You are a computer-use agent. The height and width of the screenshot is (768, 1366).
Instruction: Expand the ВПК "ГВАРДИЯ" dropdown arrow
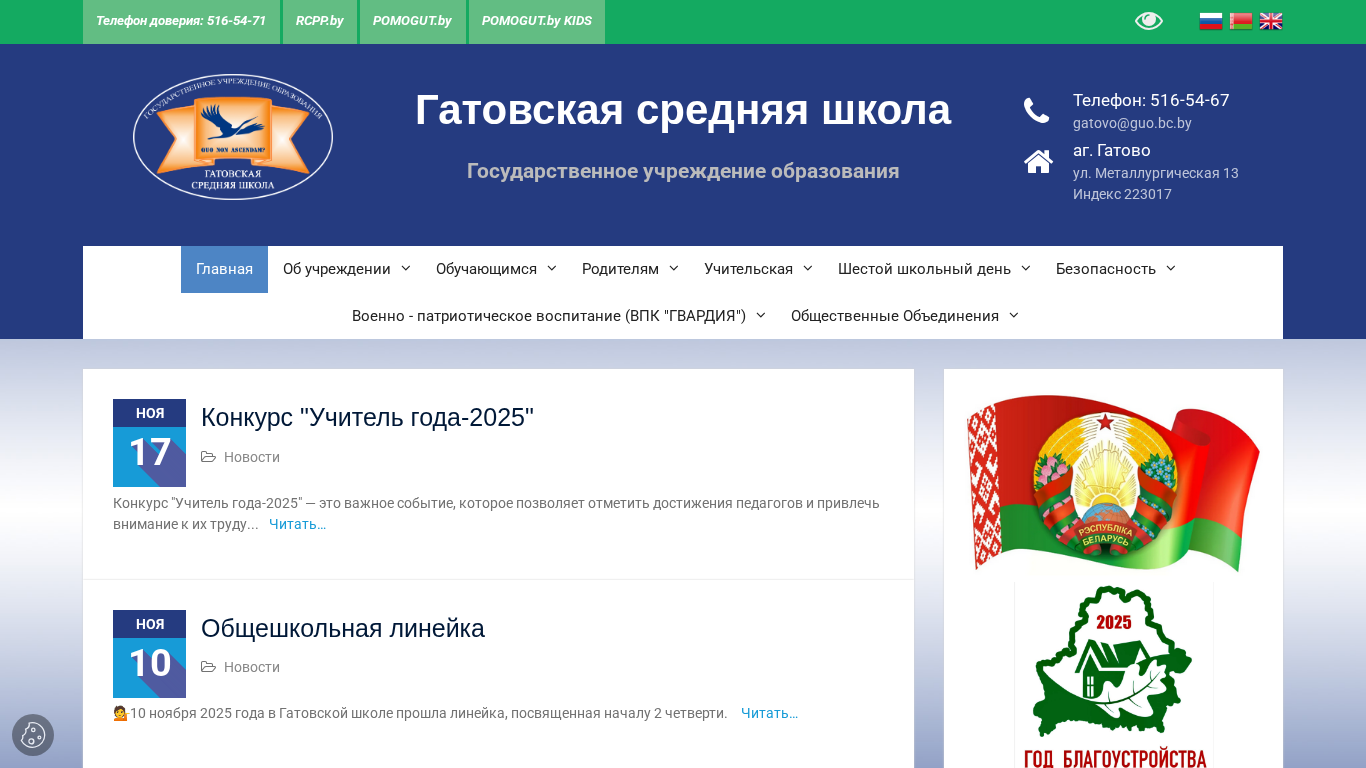[761, 315]
